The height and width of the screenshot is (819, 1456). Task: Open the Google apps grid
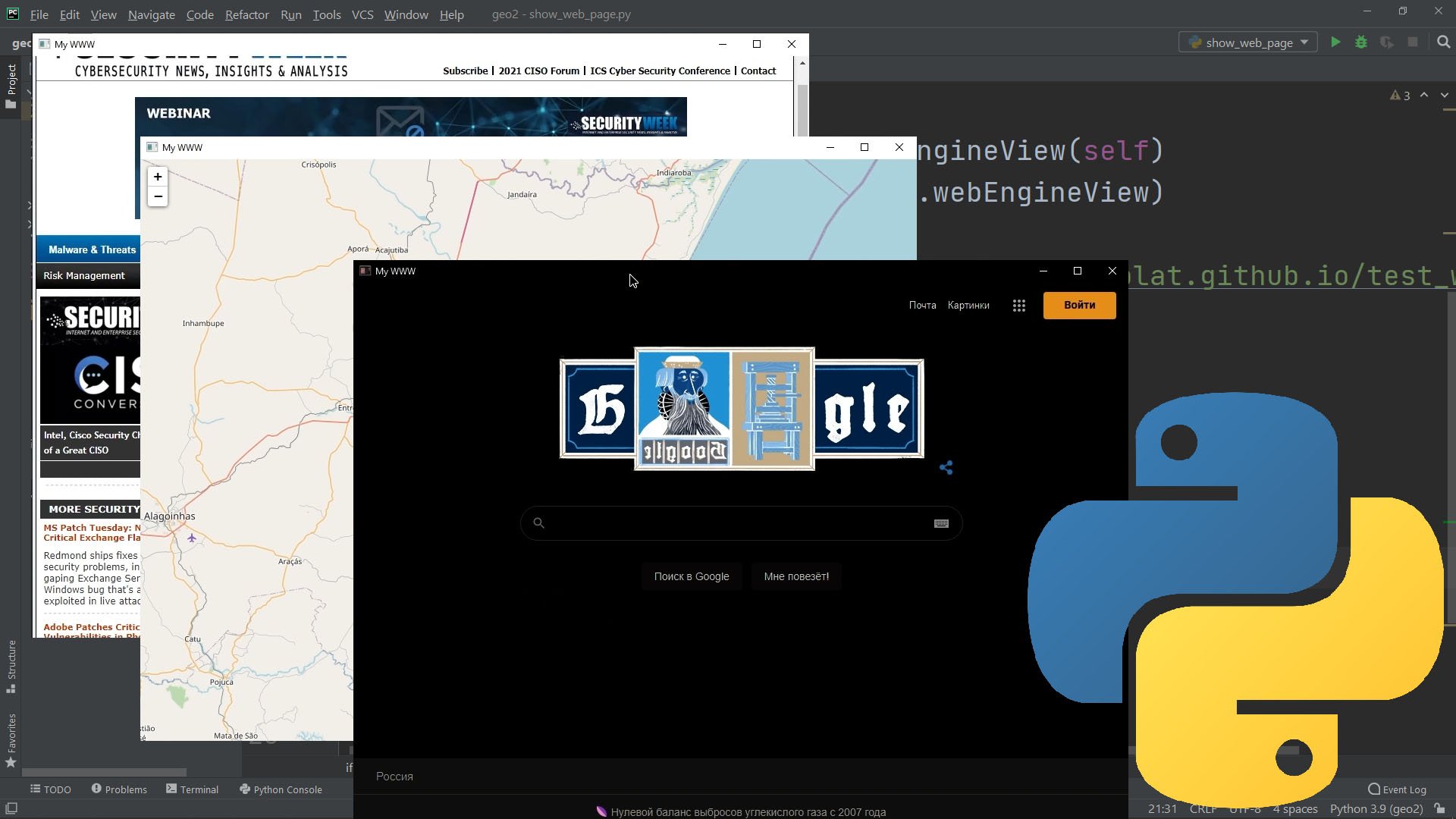pos(1018,305)
